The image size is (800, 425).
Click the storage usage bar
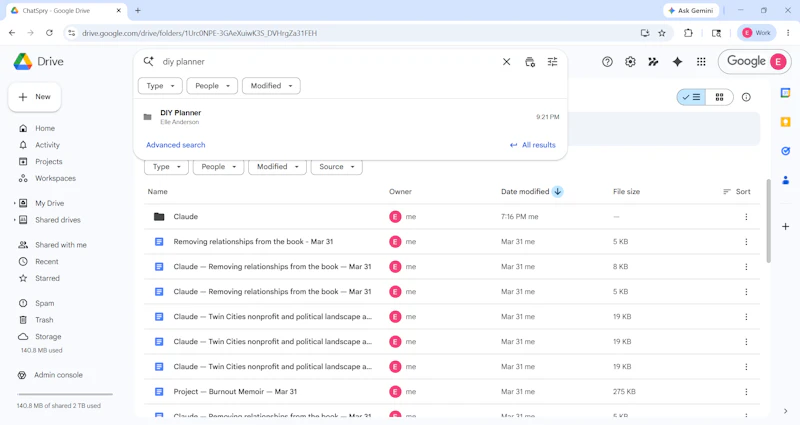pyautogui.click(x=65, y=394)
